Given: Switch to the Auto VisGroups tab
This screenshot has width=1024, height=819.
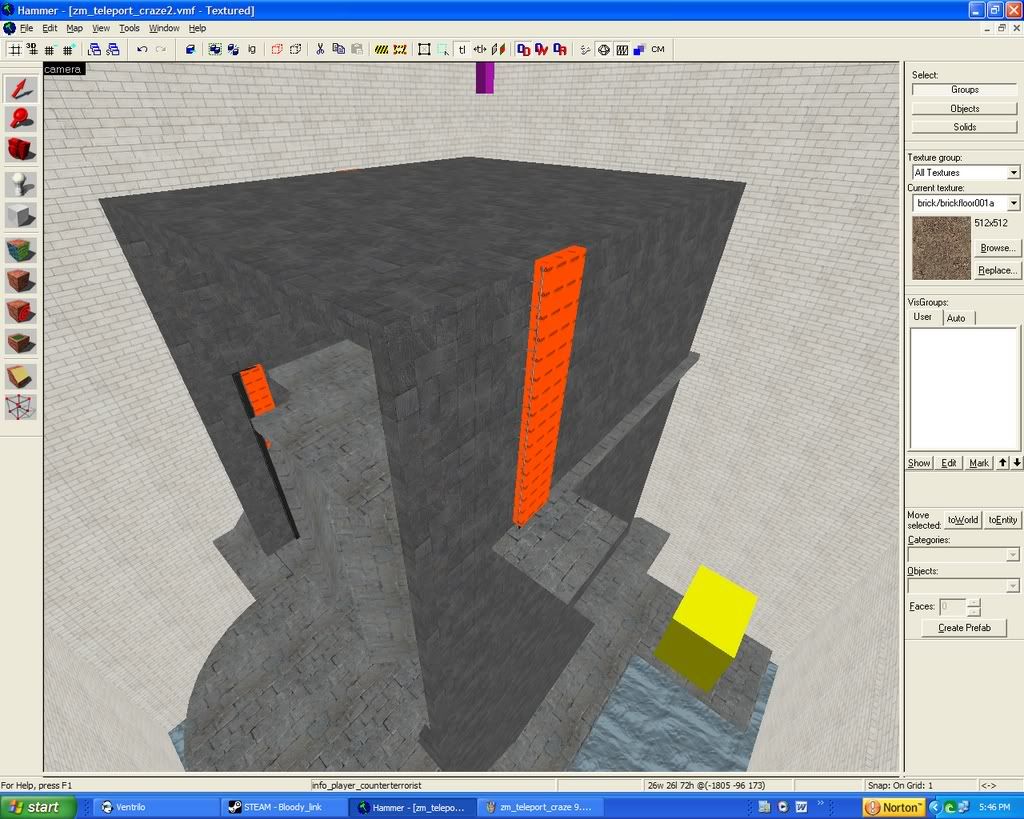Looking at the screenshot, I should pyautogui.click(x=956, y=318).
